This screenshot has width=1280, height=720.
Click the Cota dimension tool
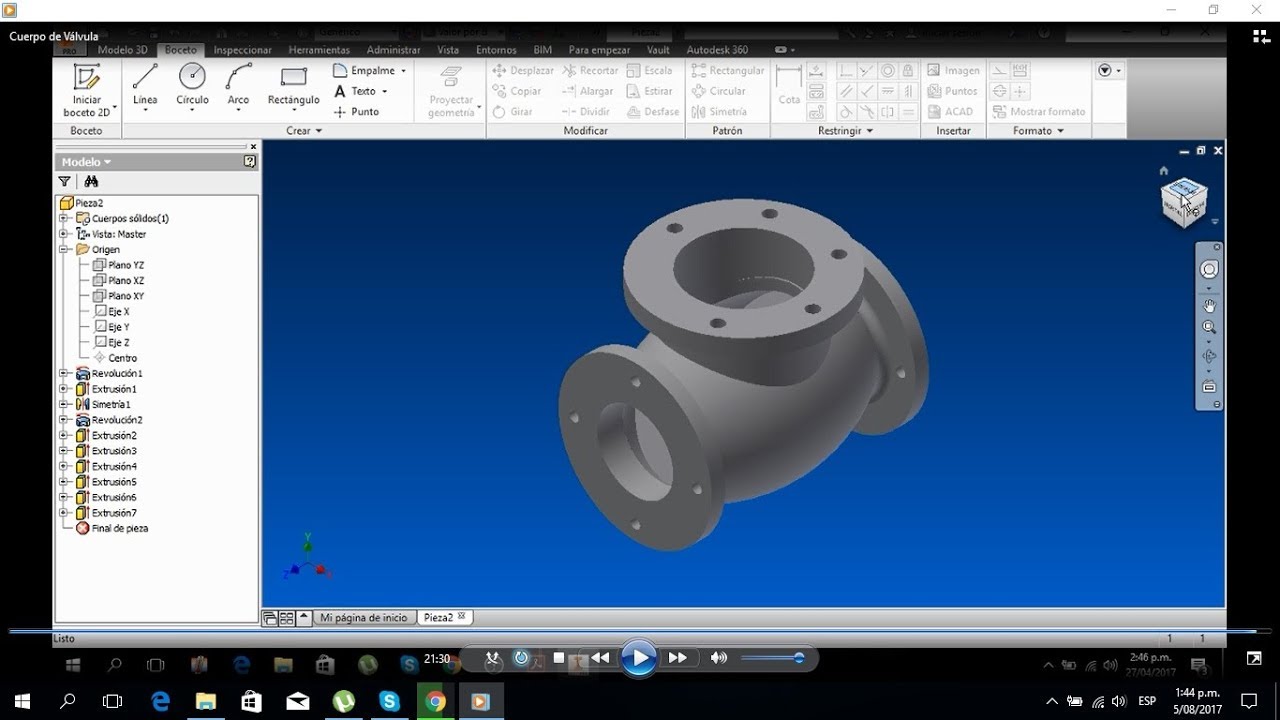[789, 85]
